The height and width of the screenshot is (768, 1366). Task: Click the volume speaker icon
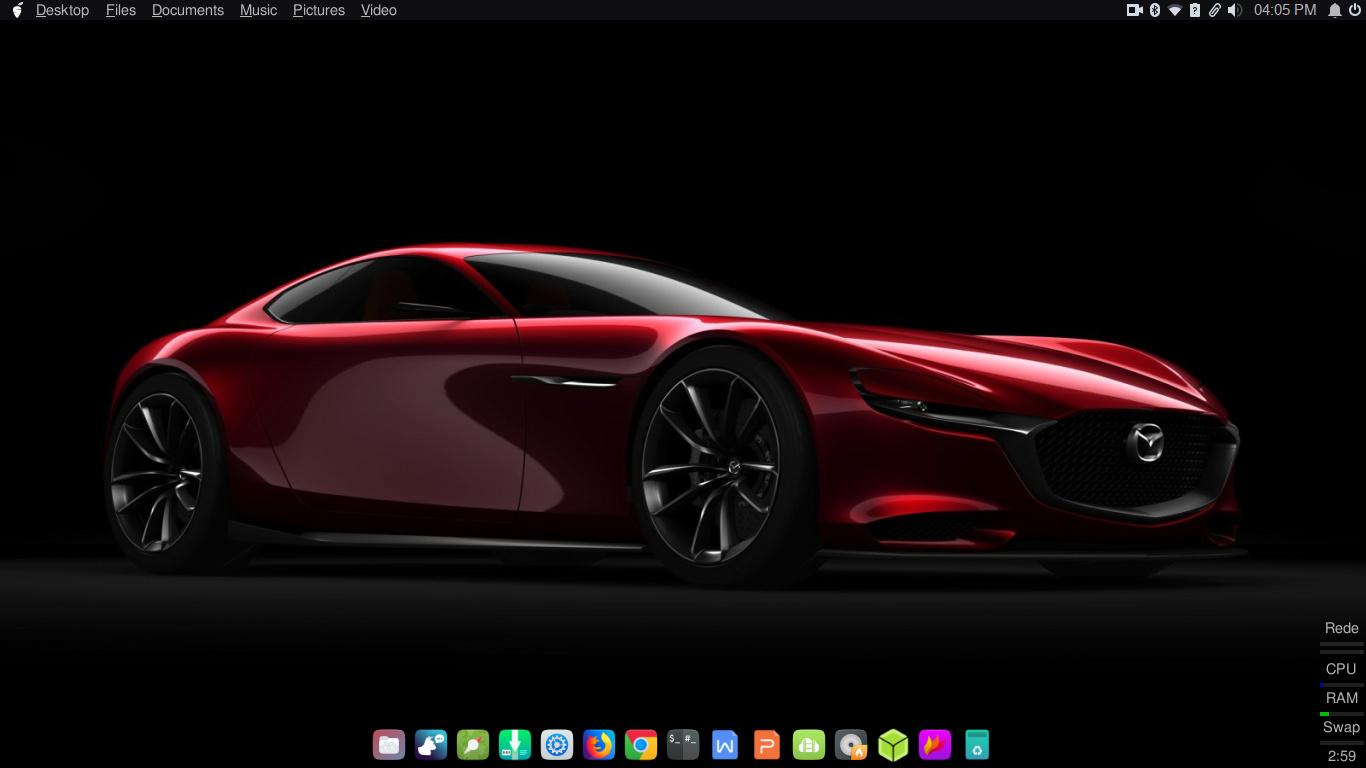click(1235, 10)
